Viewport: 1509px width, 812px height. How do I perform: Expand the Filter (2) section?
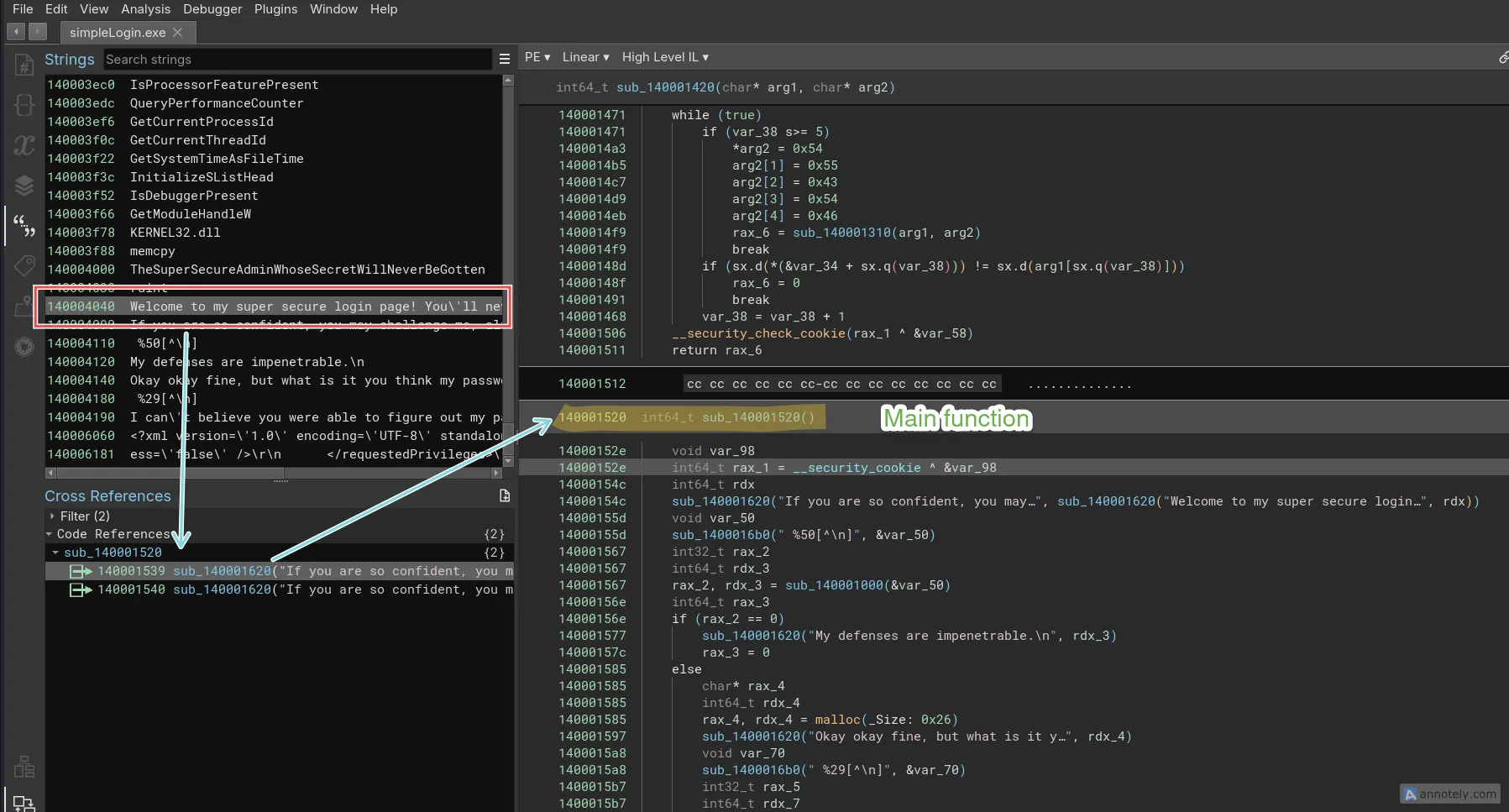pyautogui.click(x=52, y=516)
